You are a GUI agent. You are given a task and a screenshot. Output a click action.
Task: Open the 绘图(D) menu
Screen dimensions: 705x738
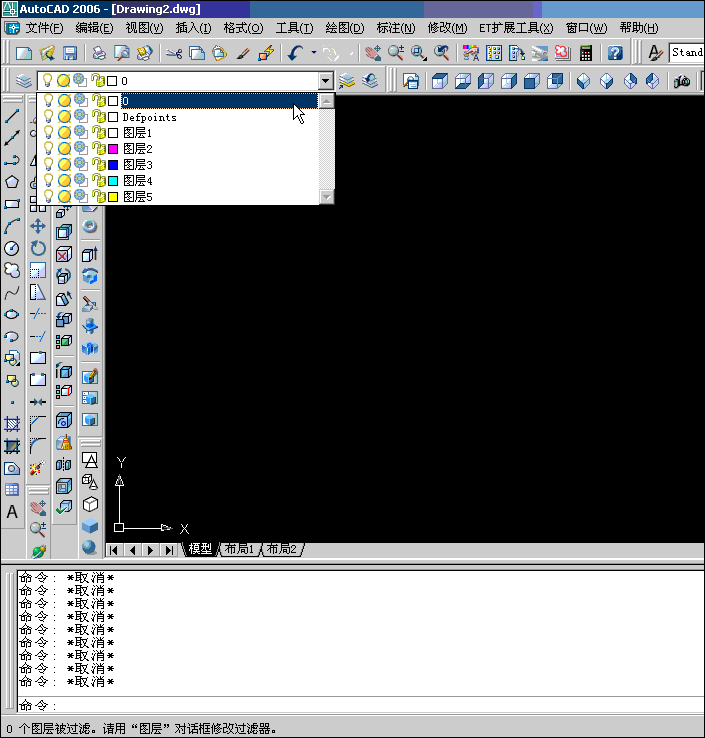pyautogui.click(x=345, y=28)
